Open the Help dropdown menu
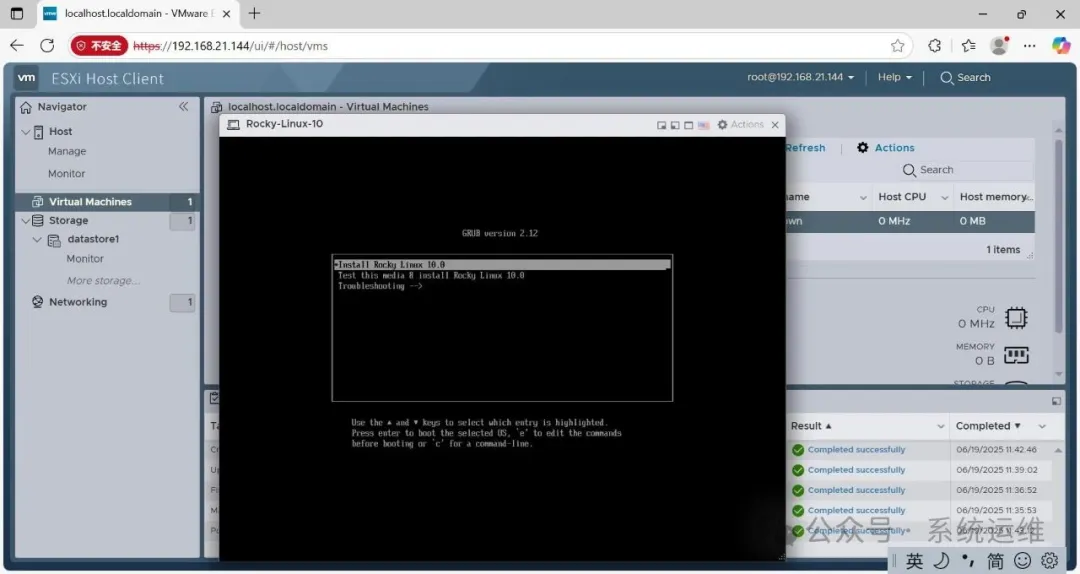Image resolution: width=1080 pixels, height=574 pixels. (x=895, y=77)
